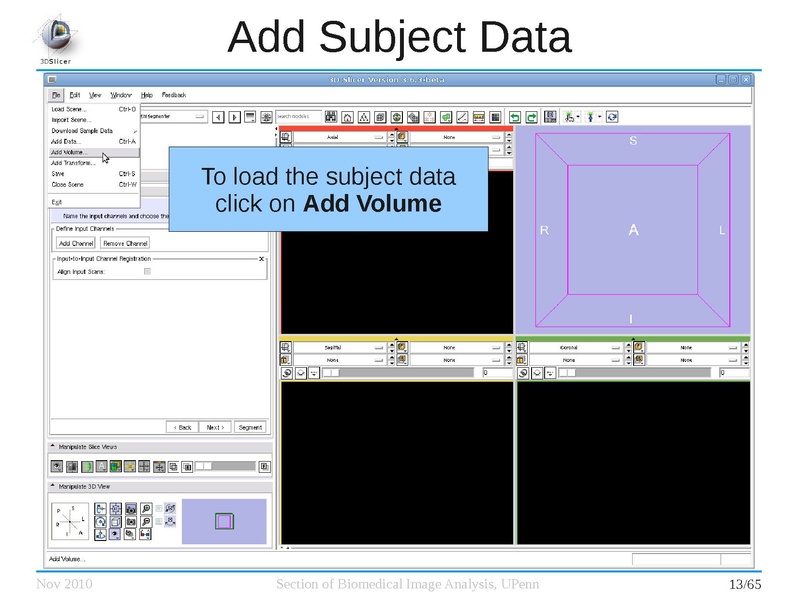Collapse the Manipulate Slice Views section

pyautogui.click(x=52, y=445)
